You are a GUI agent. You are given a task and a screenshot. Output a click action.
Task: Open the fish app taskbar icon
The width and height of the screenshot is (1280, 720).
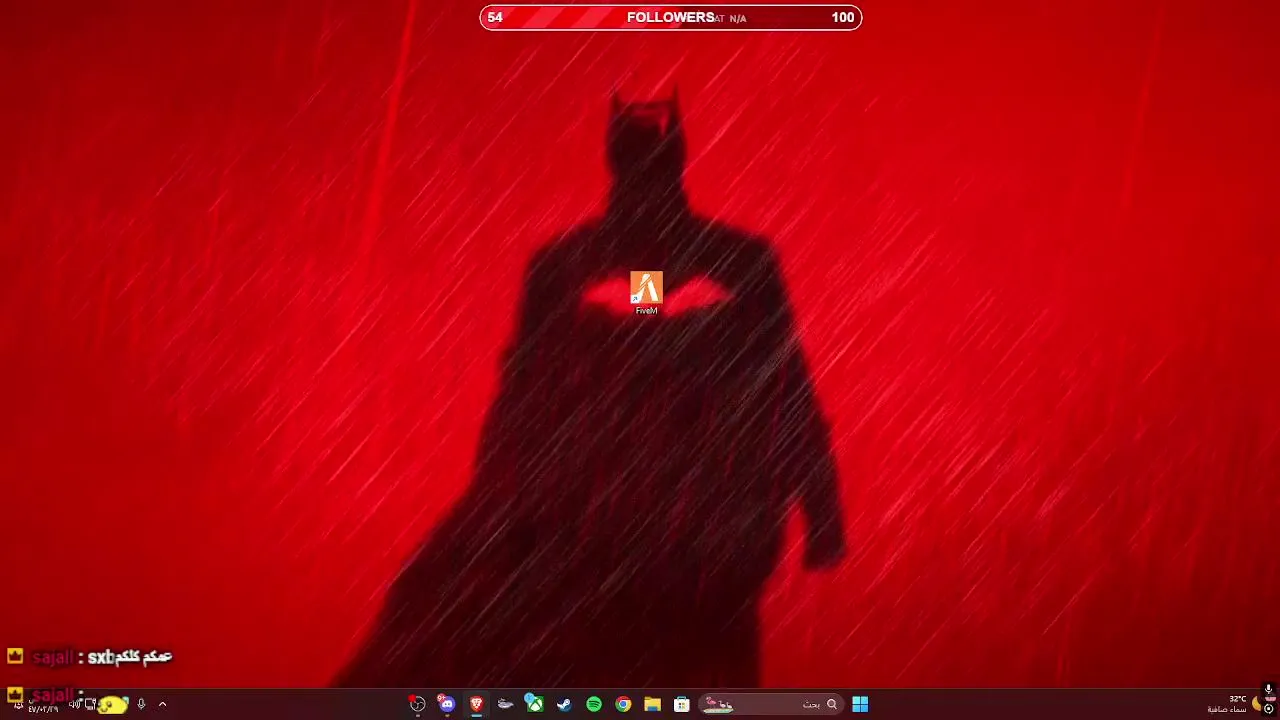pyautogui.click(x=505, y=704)
